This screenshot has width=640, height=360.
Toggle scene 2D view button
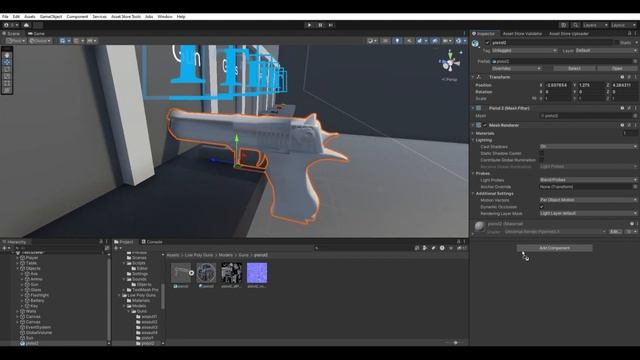[385, 41]
